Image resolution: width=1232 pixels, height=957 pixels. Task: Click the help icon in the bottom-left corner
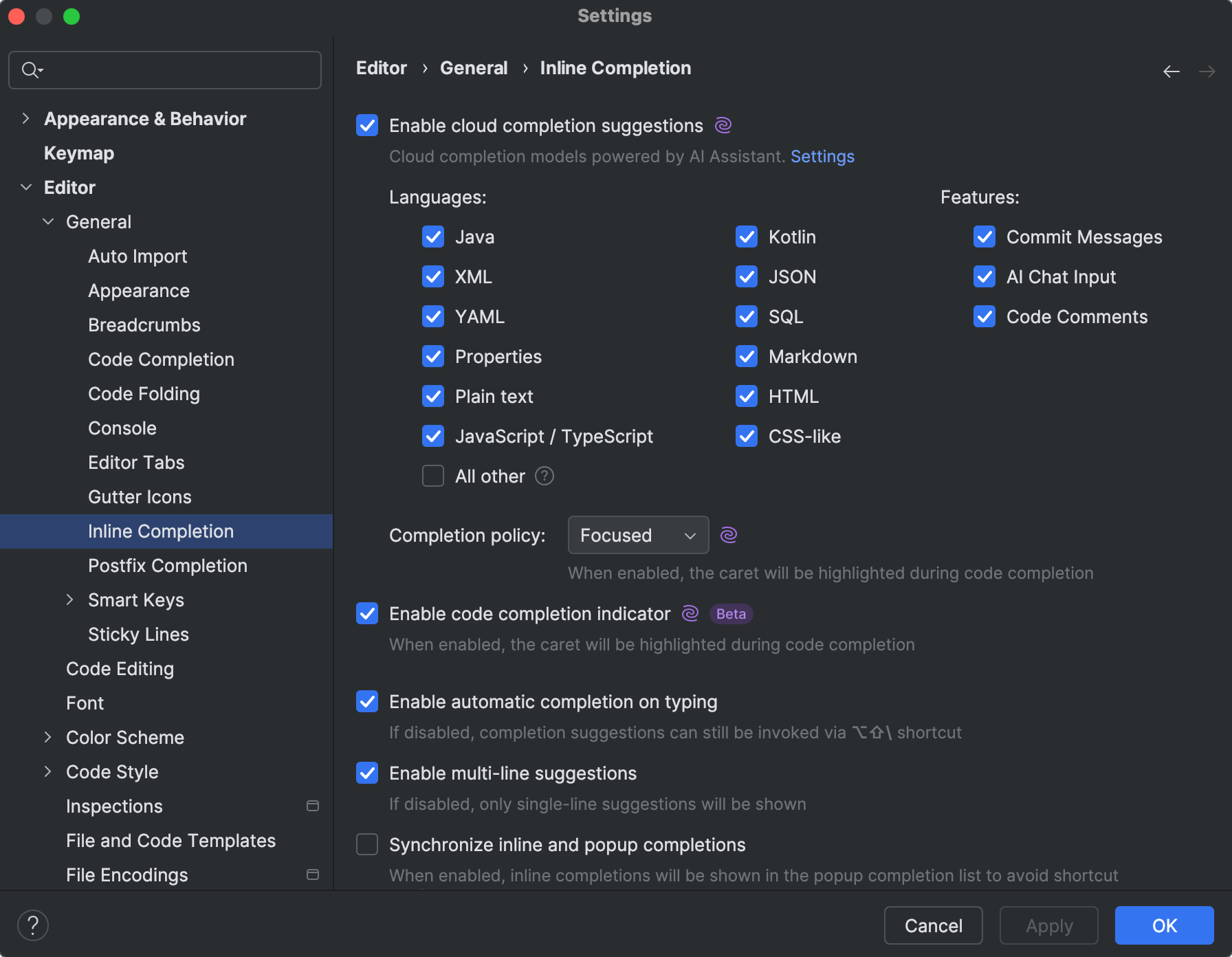coord(32,925)
